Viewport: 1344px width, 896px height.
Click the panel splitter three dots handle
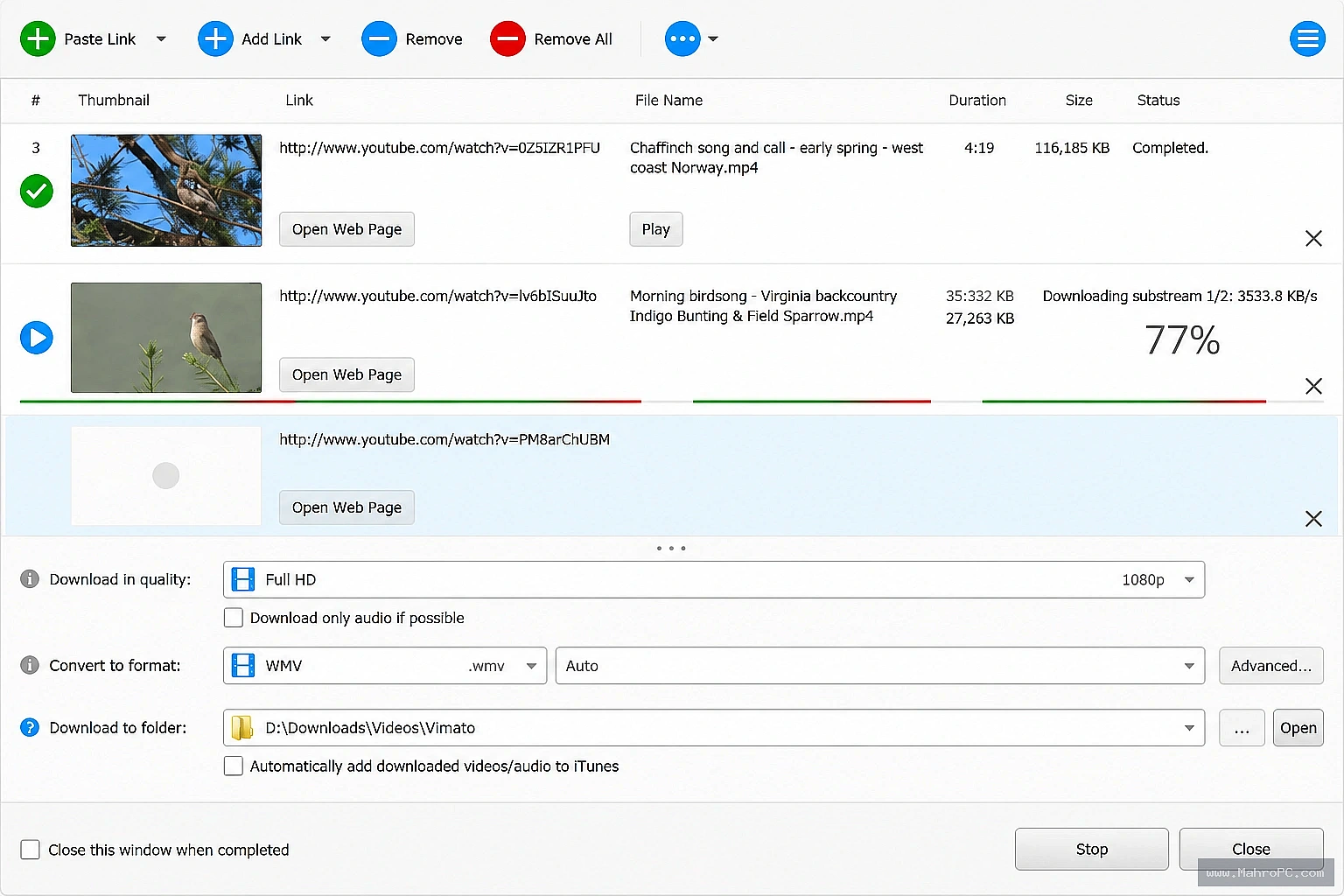671,548
